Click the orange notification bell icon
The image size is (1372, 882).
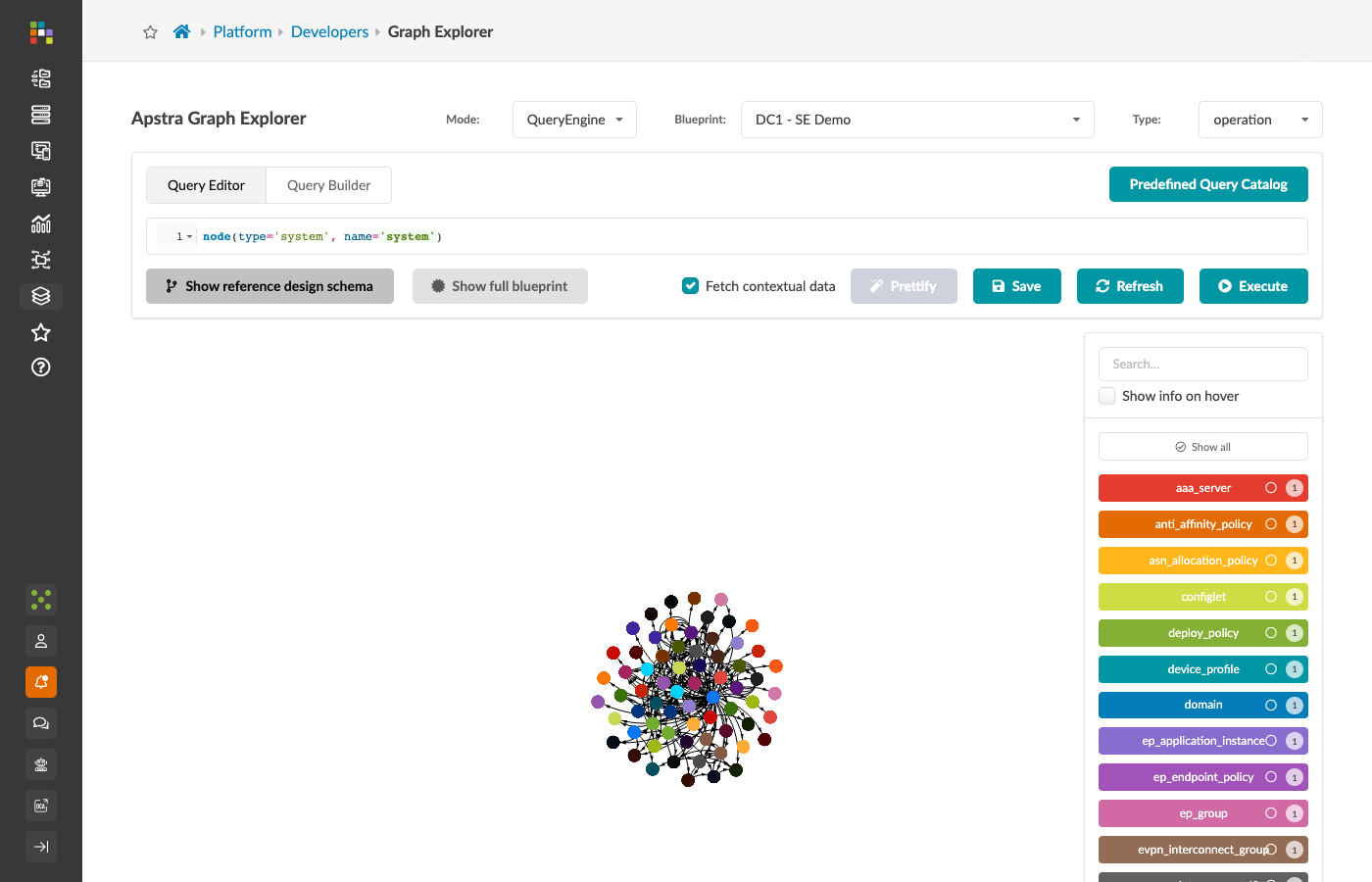pos(41,682)
